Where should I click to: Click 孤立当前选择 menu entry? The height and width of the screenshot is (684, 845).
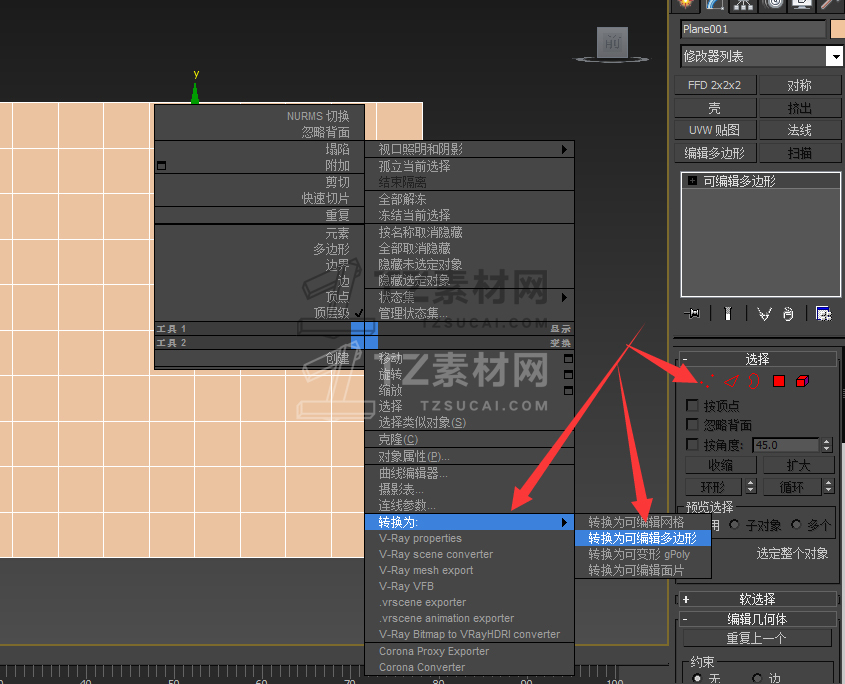click(469, 166)
